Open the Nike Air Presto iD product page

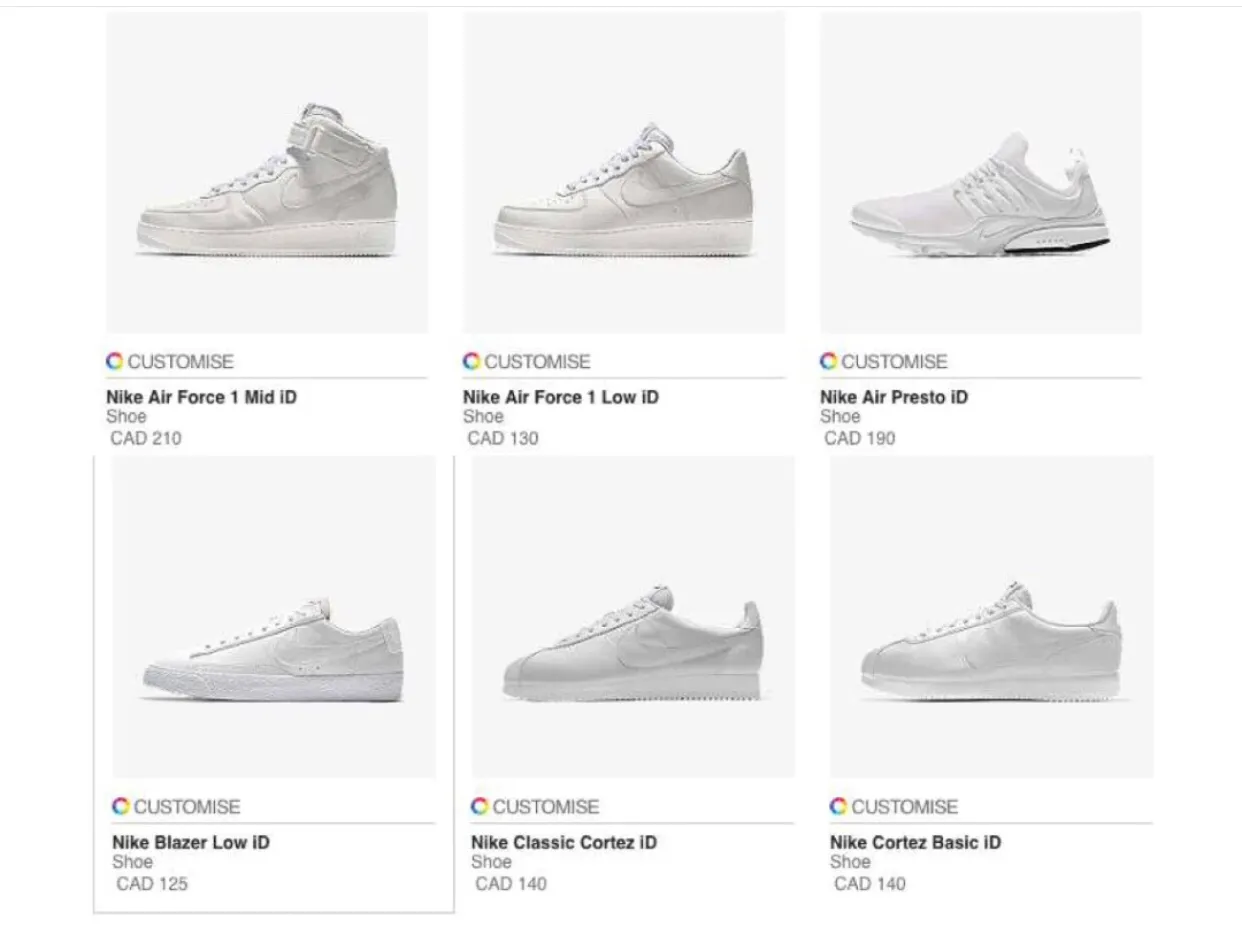pos(893,396)
